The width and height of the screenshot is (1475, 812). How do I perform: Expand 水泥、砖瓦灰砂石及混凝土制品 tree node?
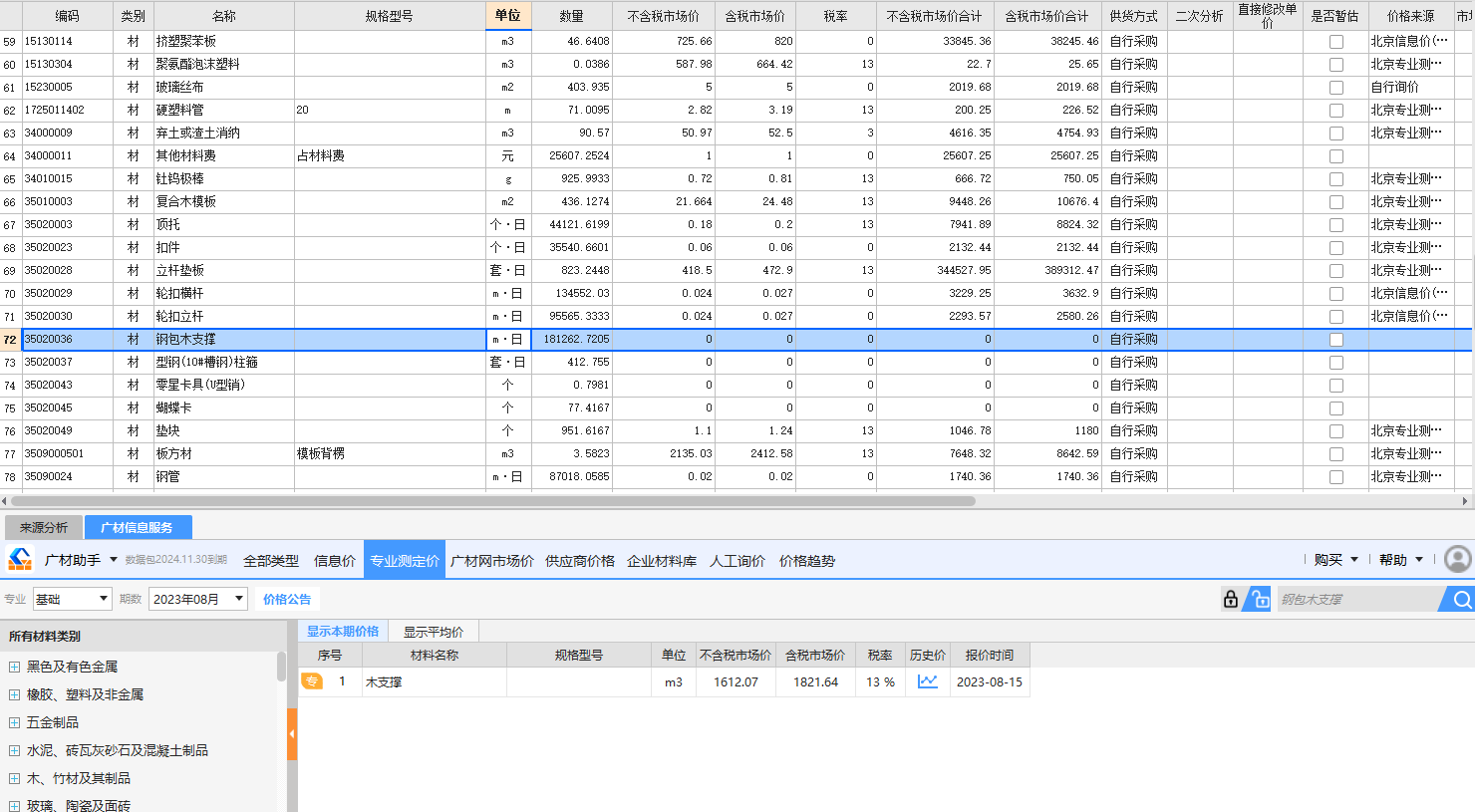tap(14, 750)
